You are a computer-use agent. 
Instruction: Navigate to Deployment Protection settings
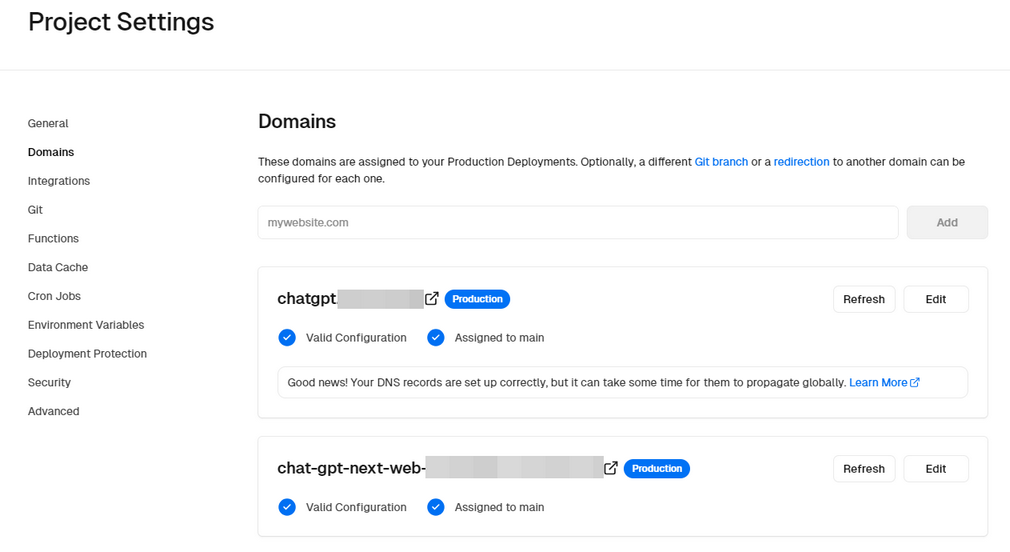coord(87,354)
